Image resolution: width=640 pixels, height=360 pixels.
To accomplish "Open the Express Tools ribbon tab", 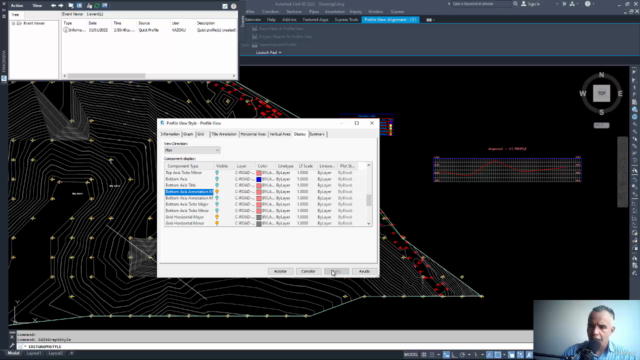I will pos(346,20).
